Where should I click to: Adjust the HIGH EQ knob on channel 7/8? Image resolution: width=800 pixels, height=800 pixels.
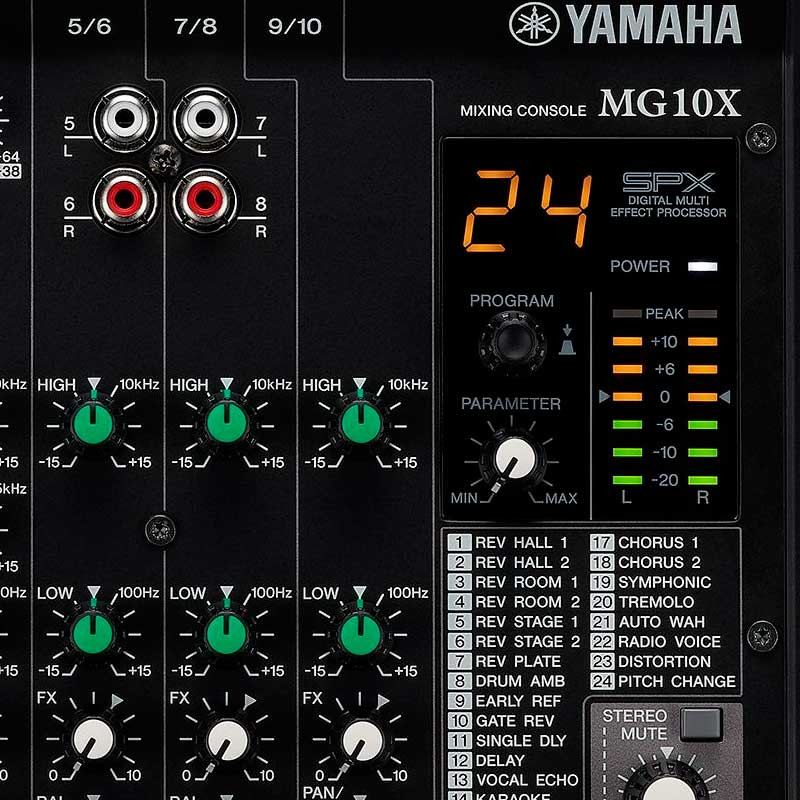(227, 423)
